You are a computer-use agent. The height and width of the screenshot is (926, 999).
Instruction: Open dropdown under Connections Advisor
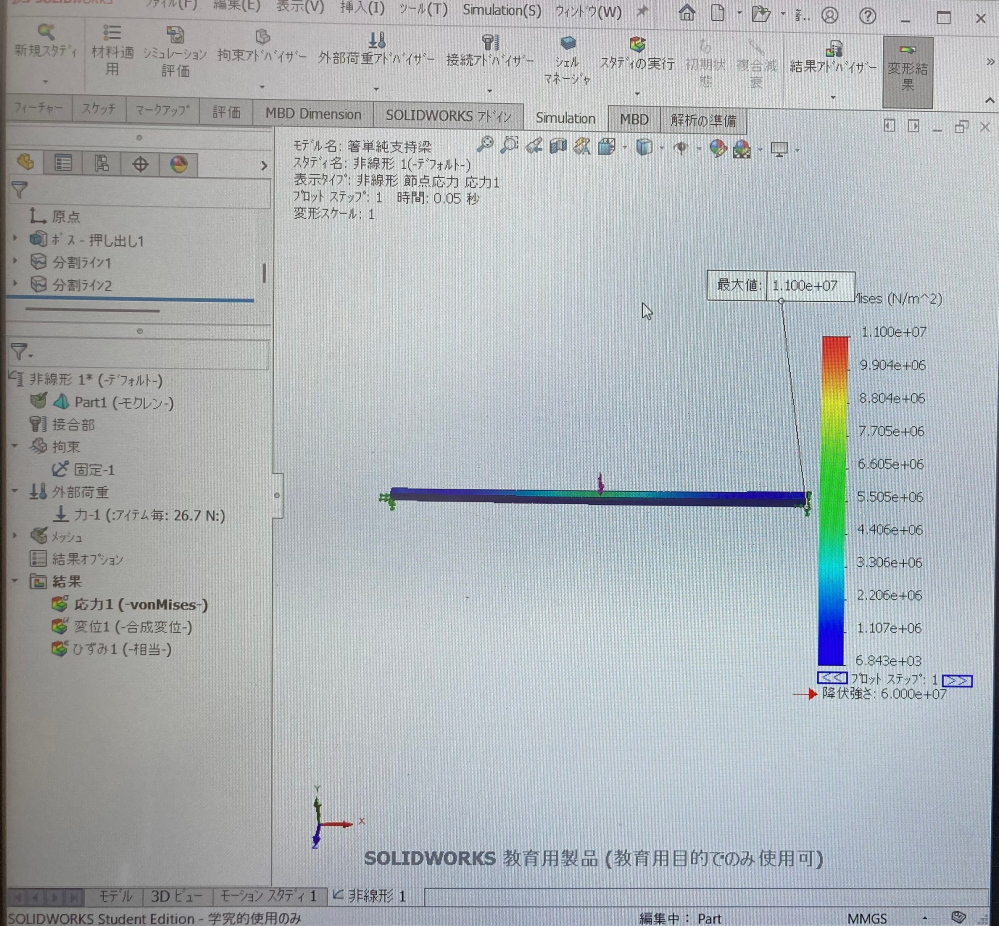click(489, 91)
